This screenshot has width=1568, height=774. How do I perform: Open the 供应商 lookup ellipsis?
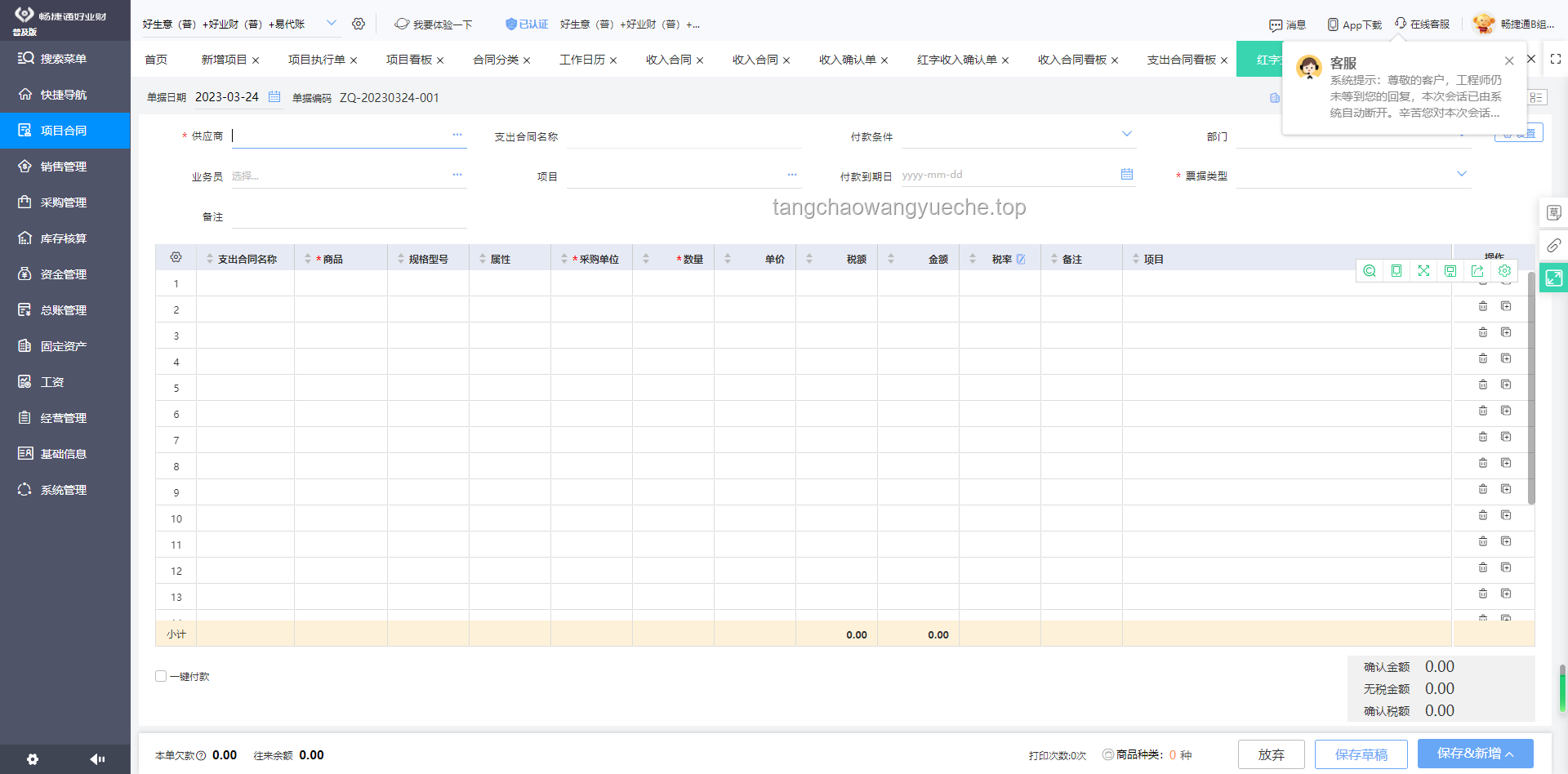point(457,135)
